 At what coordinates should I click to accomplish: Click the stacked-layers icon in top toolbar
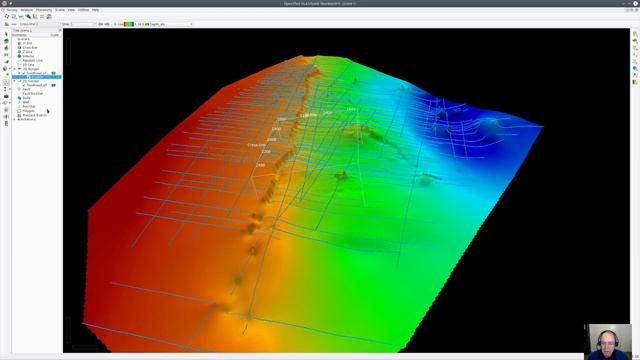coord(49,17)
